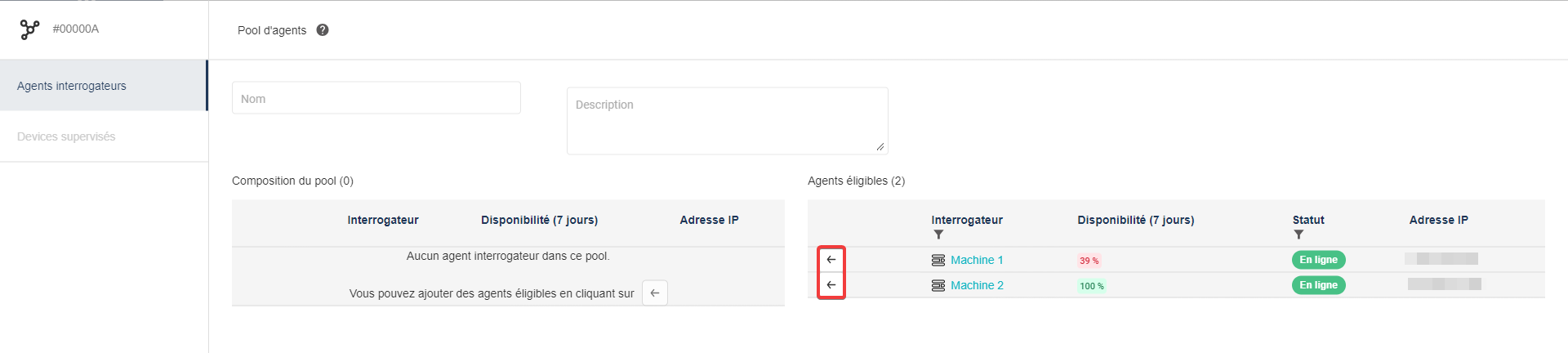Viewport: 1568px width, 353px height.
Task: Add Machine 1 to pool with arrow
Action: tap(831, 260)
